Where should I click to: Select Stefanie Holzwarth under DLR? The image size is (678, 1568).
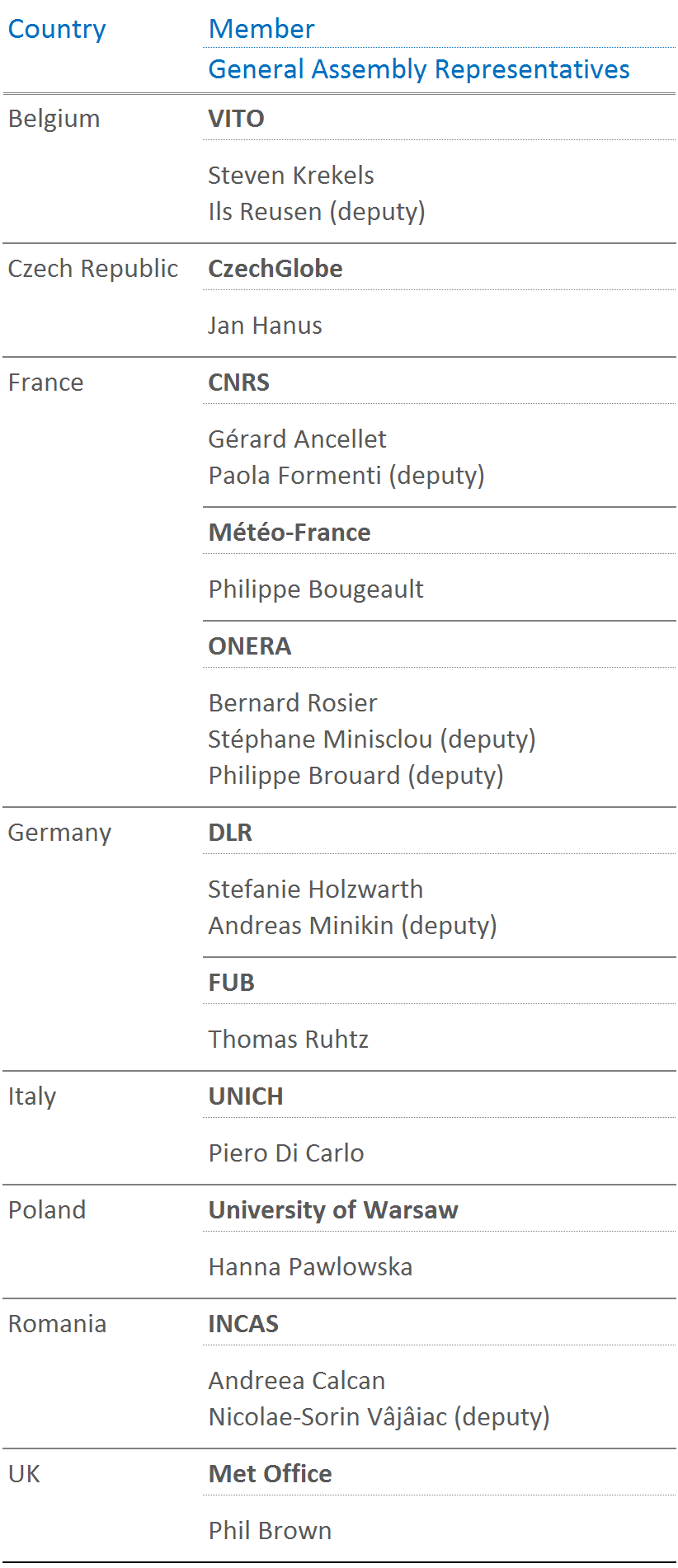[x=315, y=890]
